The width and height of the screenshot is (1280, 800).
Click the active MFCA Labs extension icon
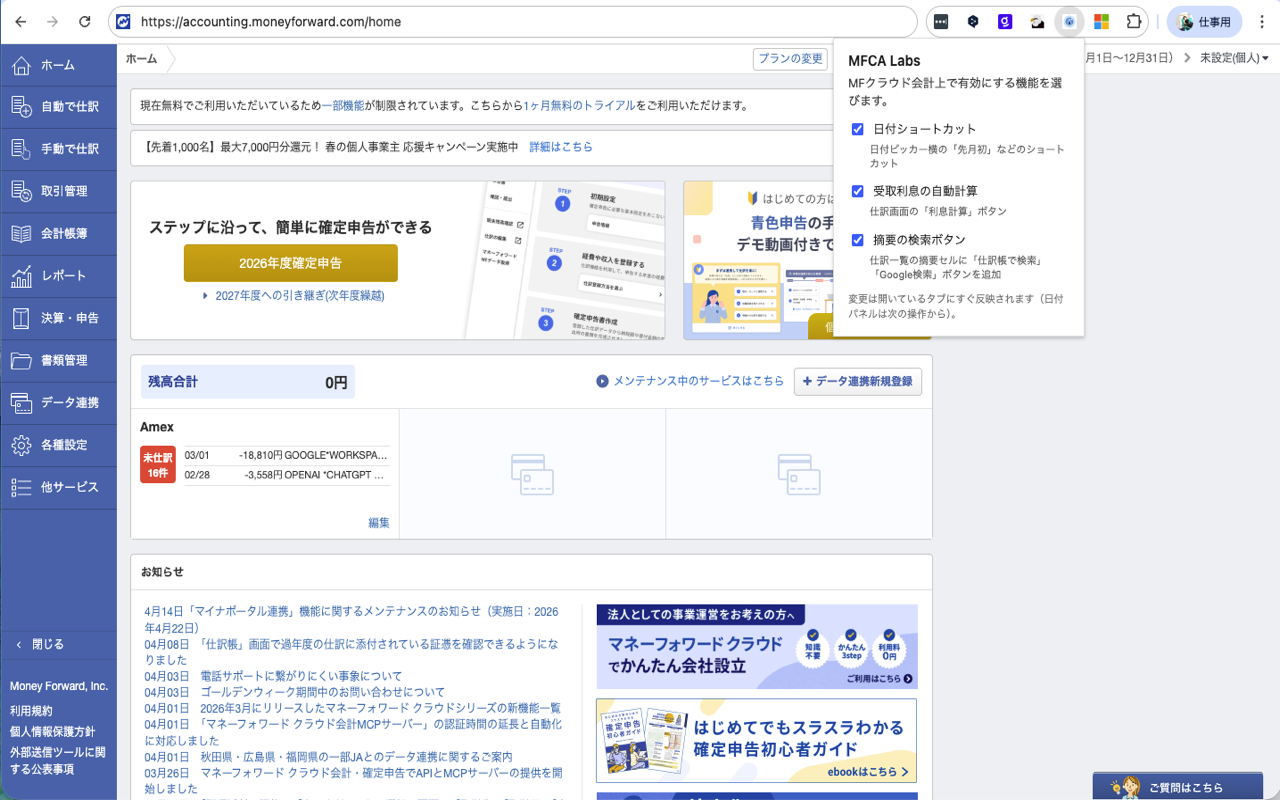(1069, 21)
